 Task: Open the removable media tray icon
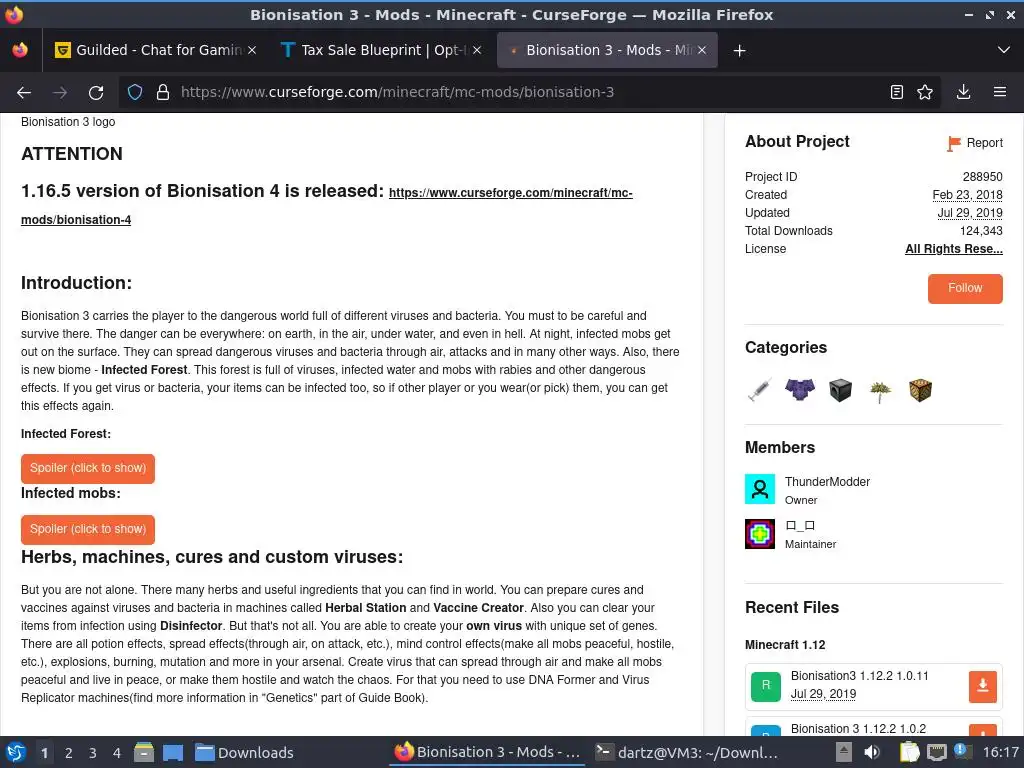coord(844,752)
